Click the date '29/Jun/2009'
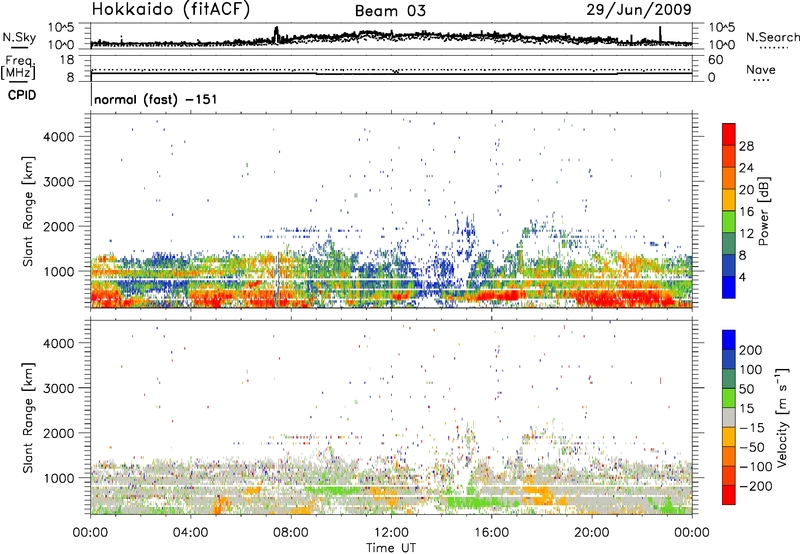800x554 pixels. coord(639,9)
